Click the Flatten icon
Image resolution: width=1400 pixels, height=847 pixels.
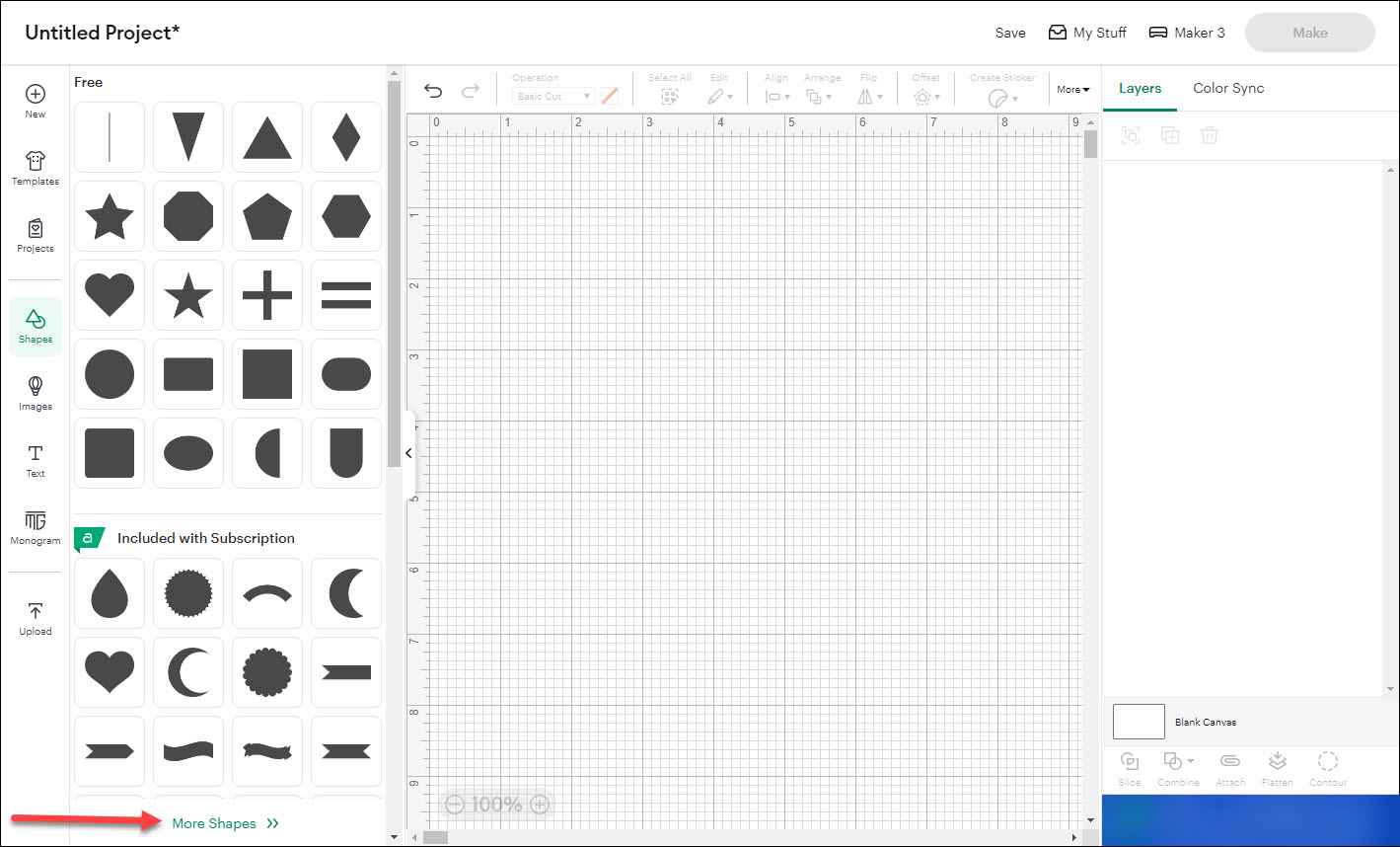pyautogui.click(x=1277, y=768)
